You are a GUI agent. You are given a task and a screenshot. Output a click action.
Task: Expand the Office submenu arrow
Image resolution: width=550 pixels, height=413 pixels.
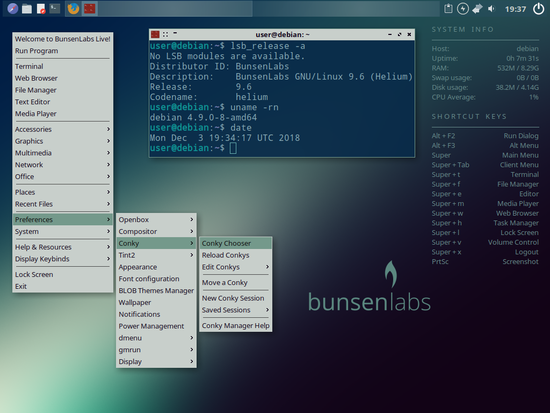pos(108,176)
